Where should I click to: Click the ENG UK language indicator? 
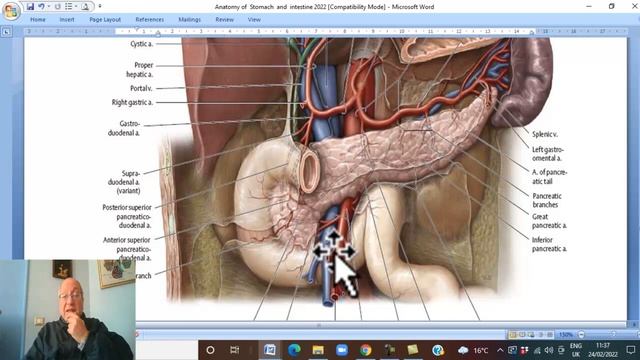tap(576, 350)
